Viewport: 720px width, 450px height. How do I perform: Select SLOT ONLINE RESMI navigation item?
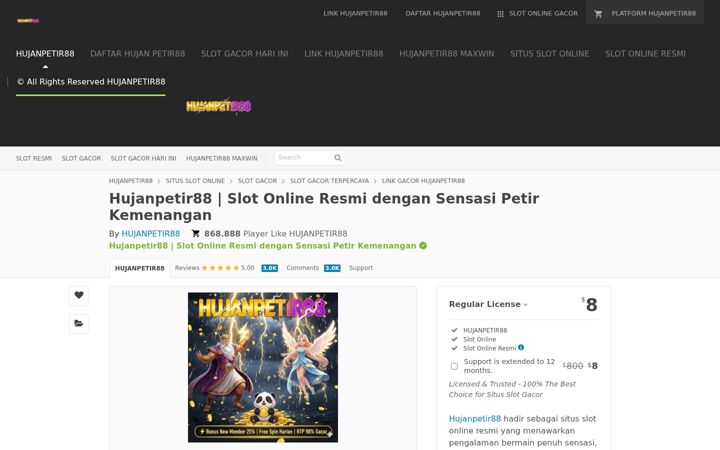point(645,54)
